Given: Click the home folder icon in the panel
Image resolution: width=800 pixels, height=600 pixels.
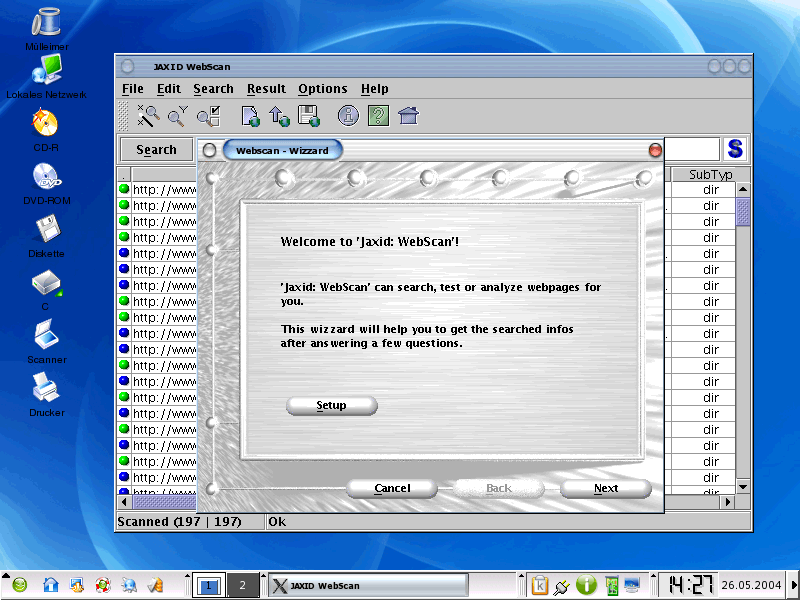Looking at the screenshot, I should click(51, 585).
